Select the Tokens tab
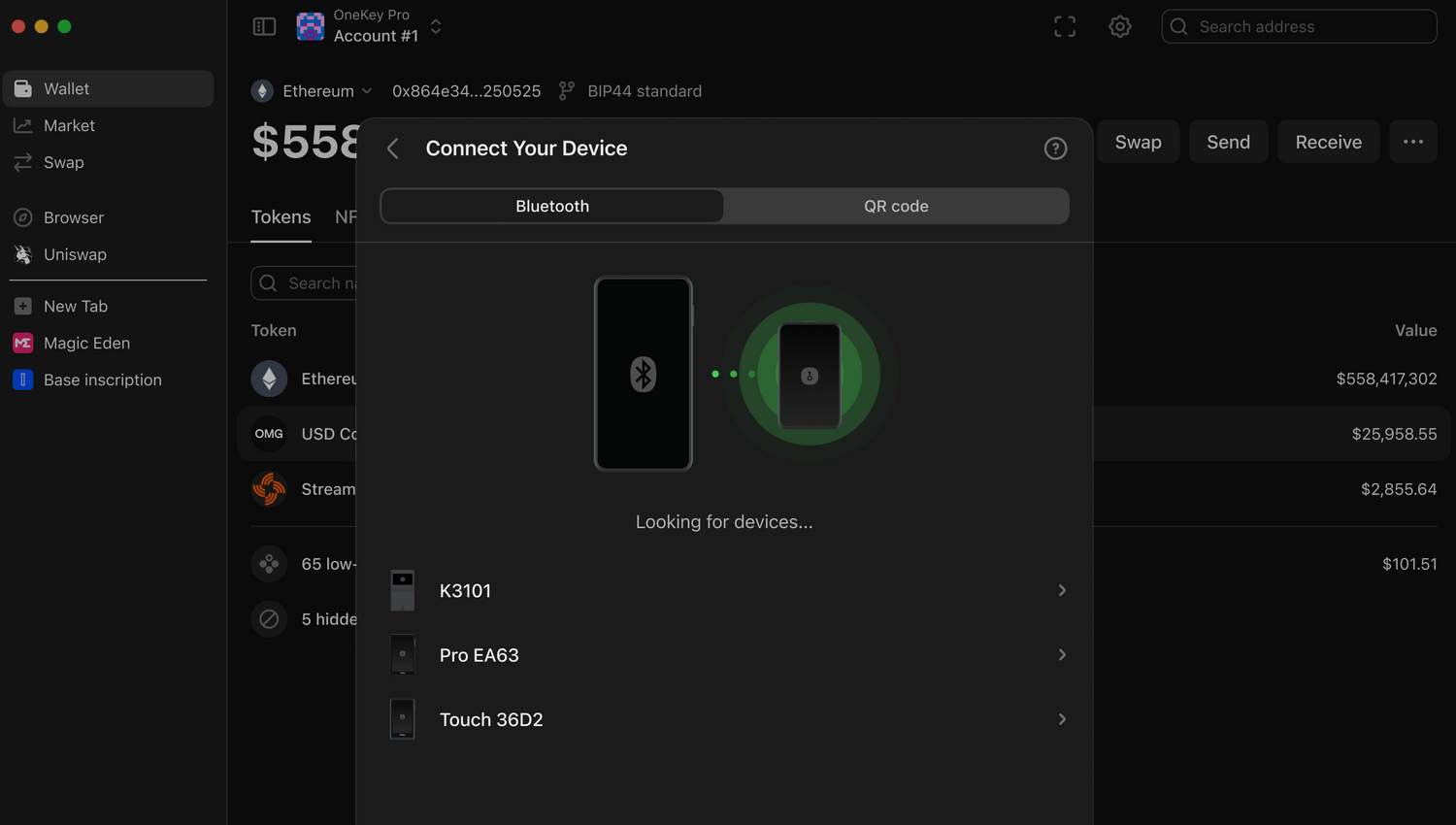The image size is (1456, 825). coord(281,217)
